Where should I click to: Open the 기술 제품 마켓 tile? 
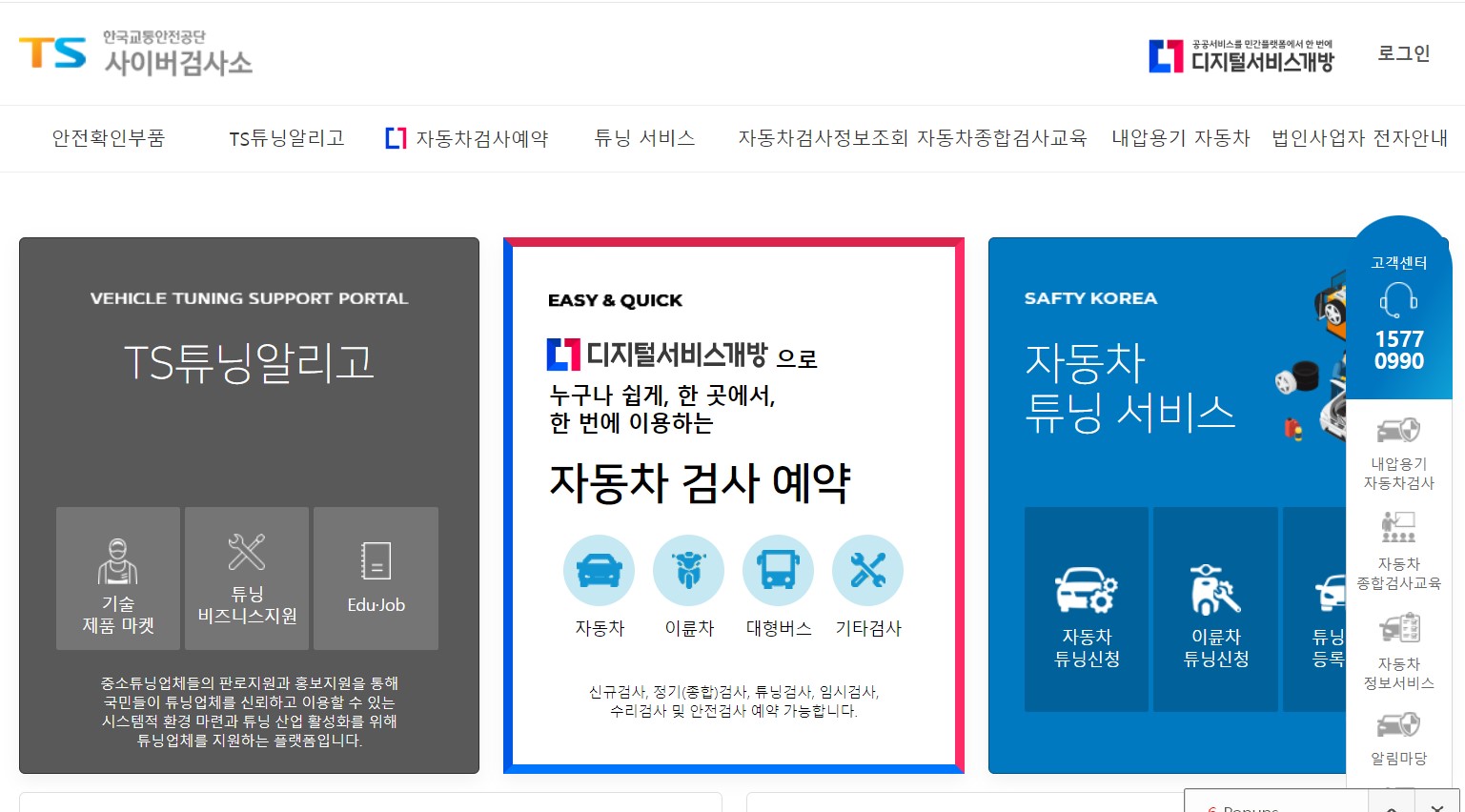click(118, 579)
